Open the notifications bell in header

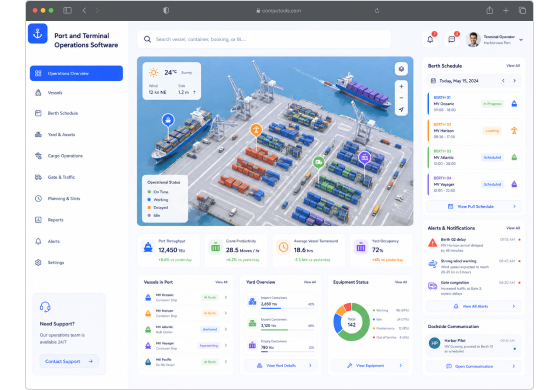(430, 39)
